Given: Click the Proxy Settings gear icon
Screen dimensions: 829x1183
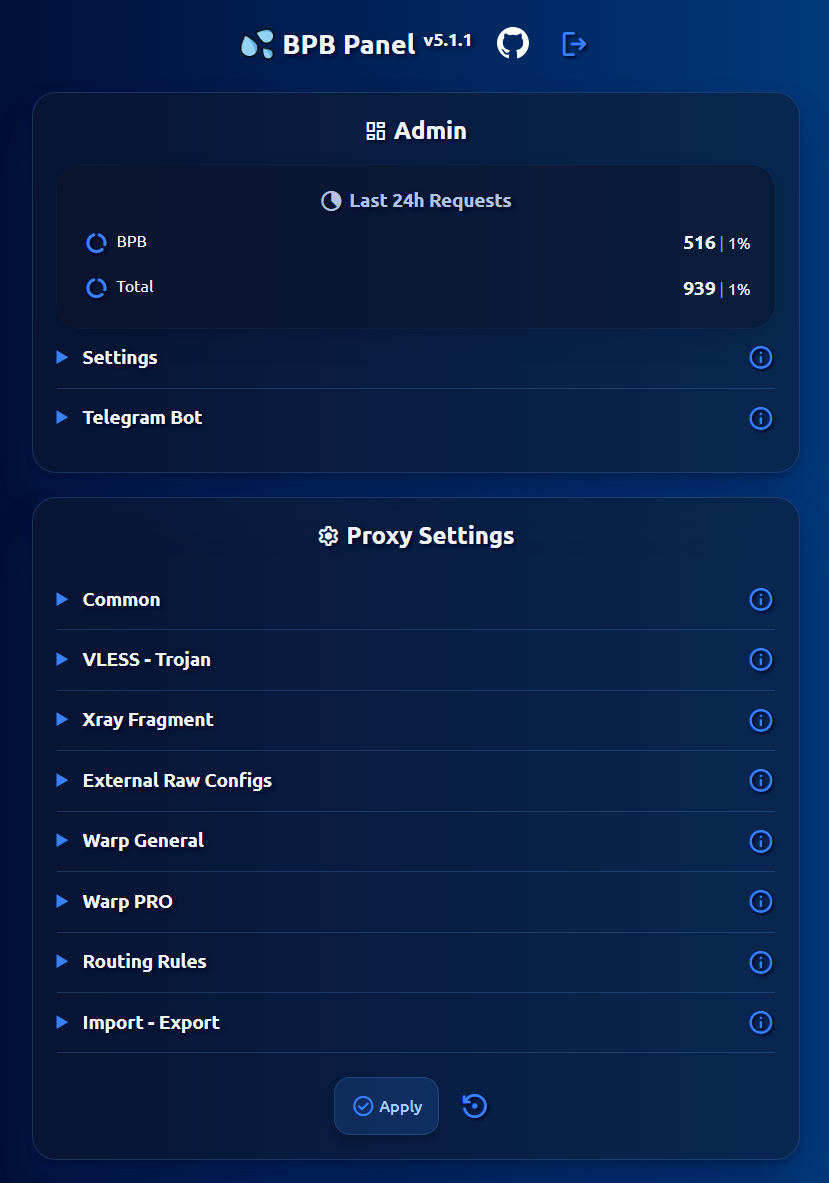Looking at the screenshot, I should point(328,536).
